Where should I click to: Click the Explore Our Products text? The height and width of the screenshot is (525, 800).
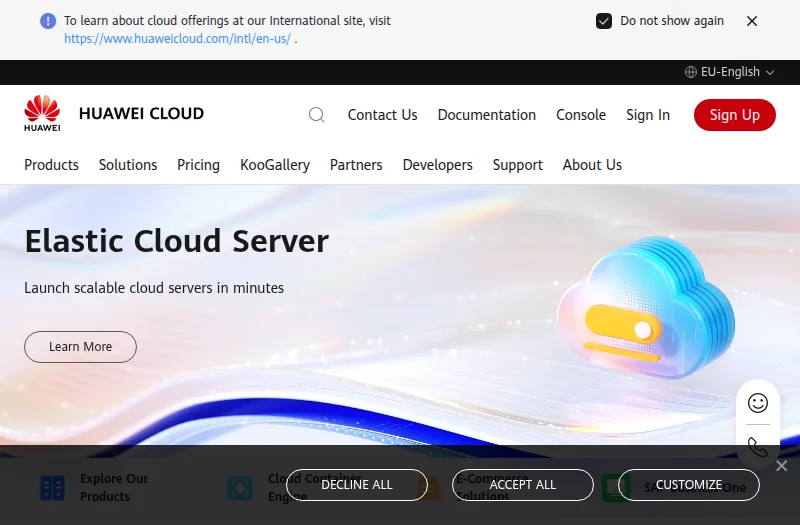click(114, 488)
